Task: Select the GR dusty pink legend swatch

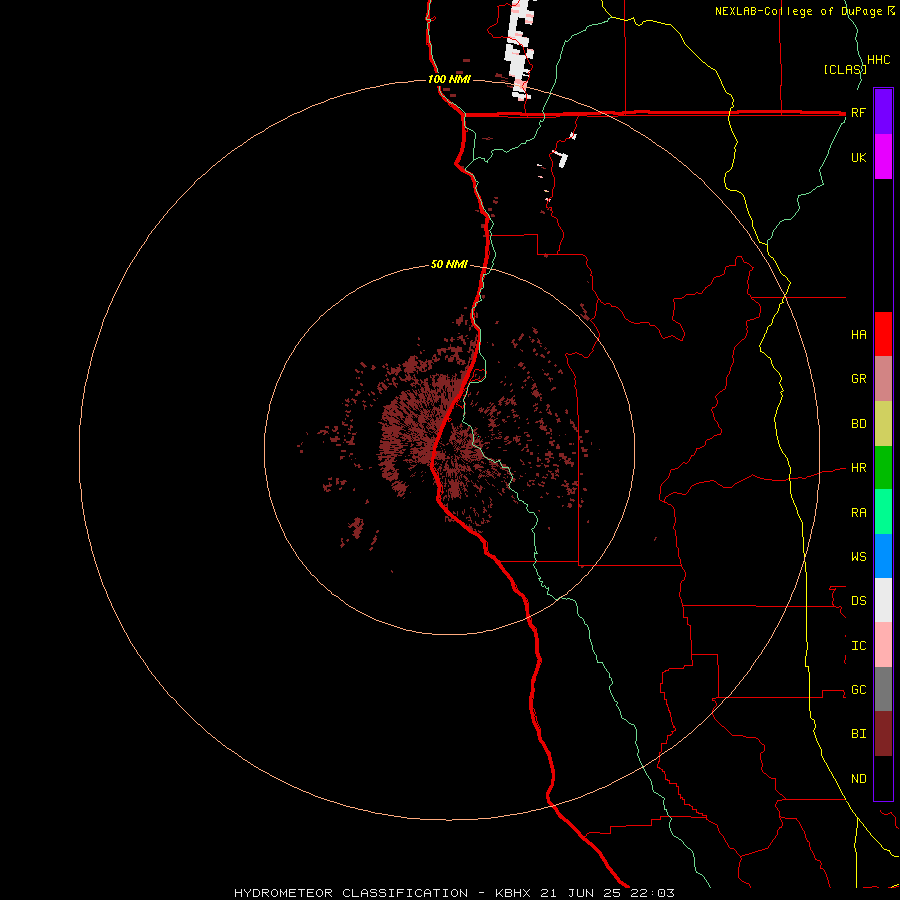Action: point(883,379)
